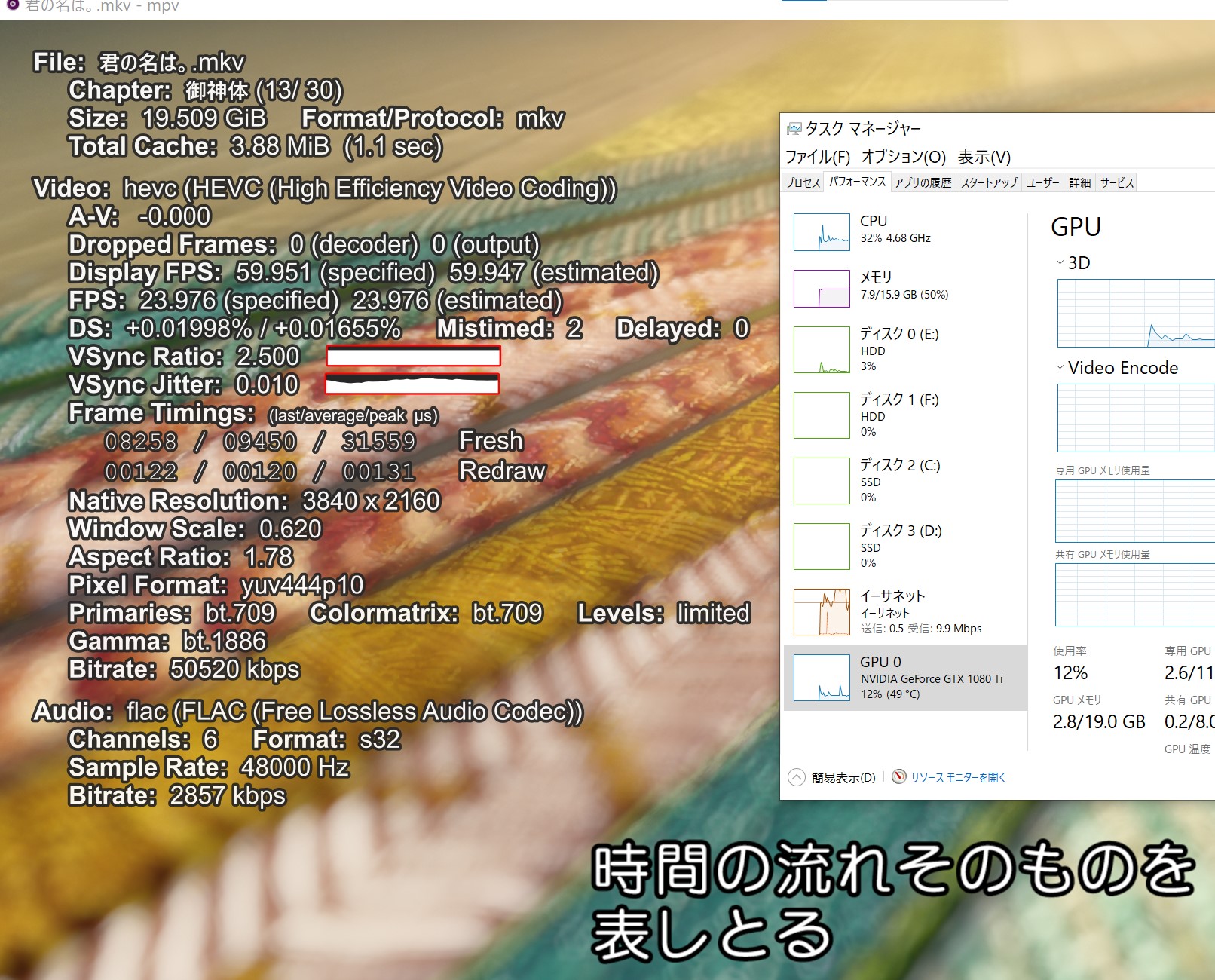
Task: Open the リソース モニターを開く link
Action: point(958,777)
